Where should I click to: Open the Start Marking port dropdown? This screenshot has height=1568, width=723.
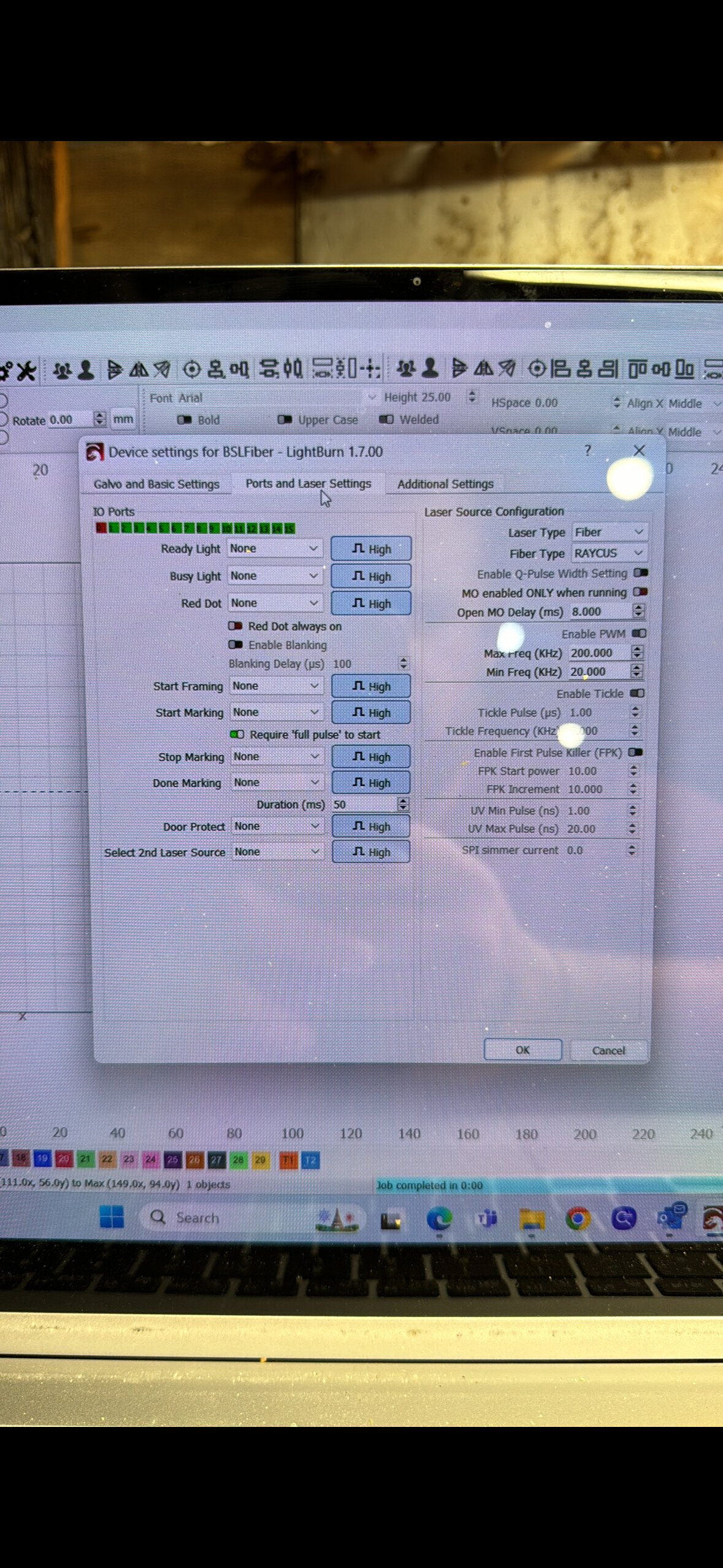click(x=277, y=712)
